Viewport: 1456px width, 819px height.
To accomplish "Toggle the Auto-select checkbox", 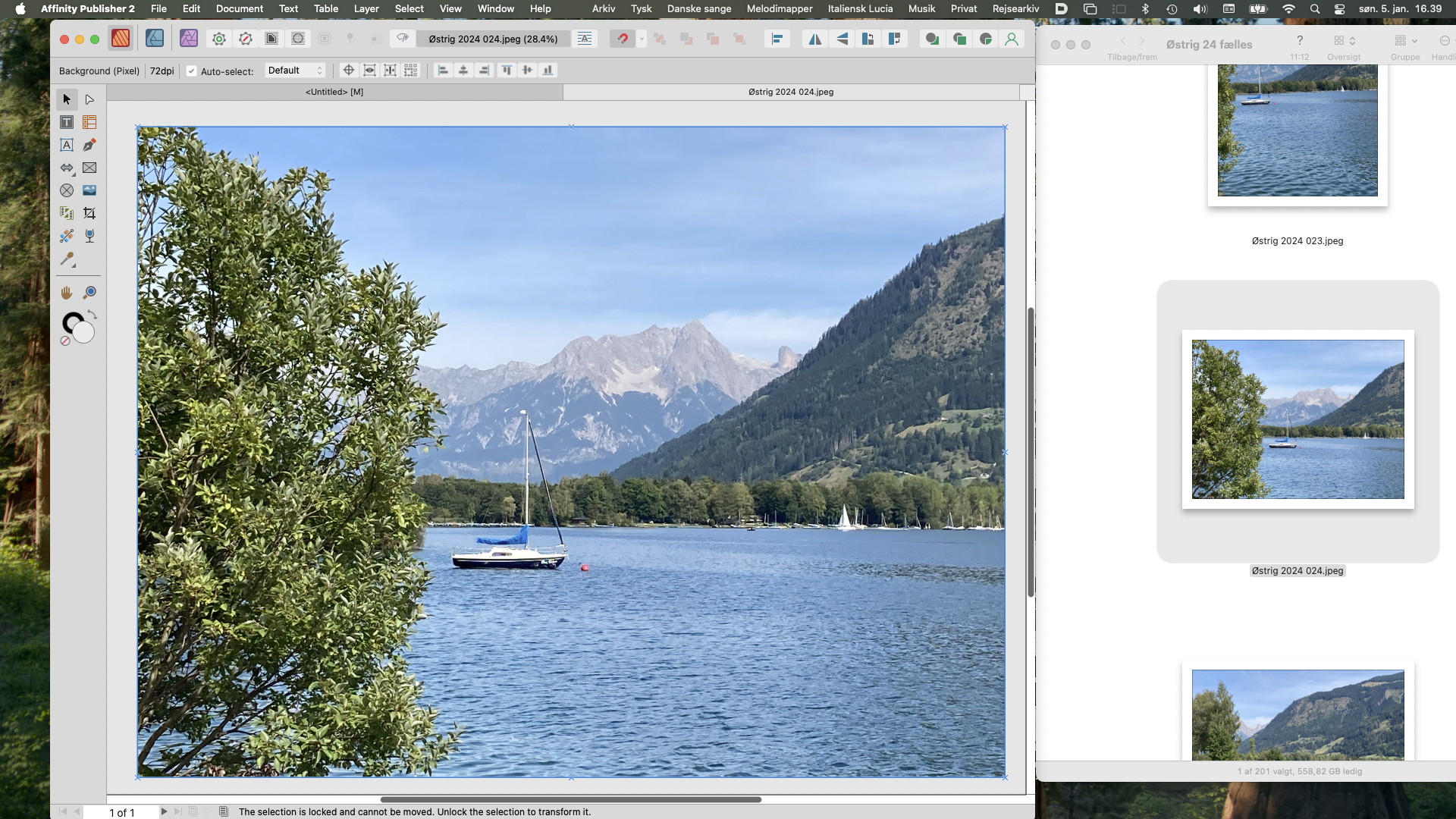I will 192,71.
